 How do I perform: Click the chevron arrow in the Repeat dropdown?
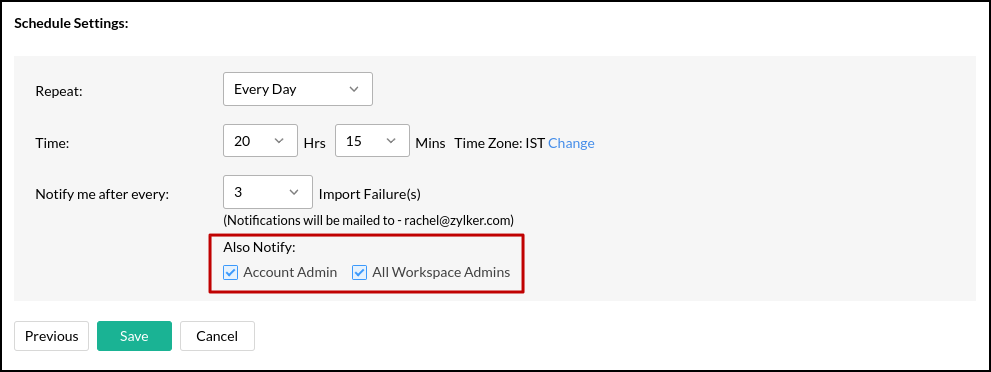pos(353,89)
